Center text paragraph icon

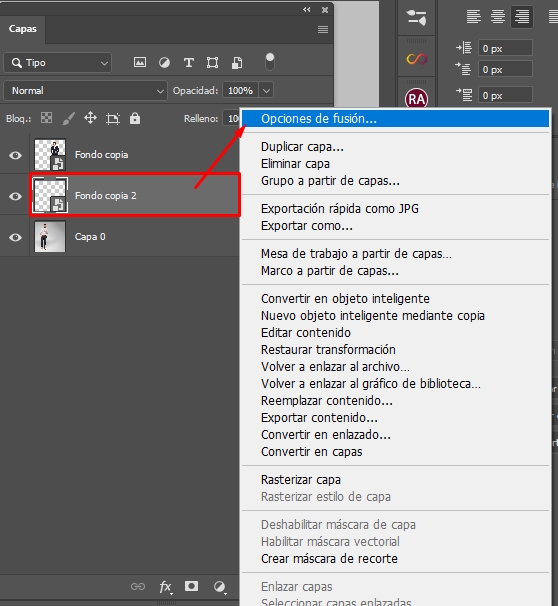point(498,17)
